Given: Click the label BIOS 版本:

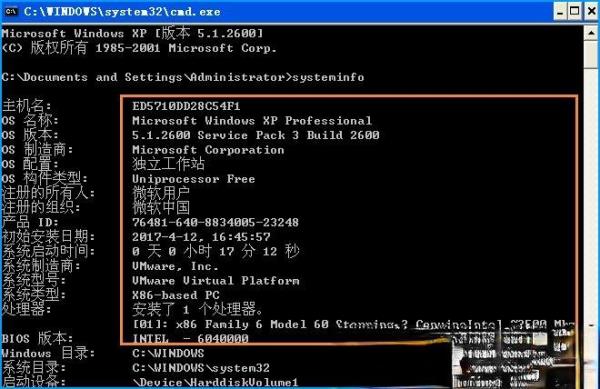Looking at the screenshot, I should pyautogui.click(x=37, y=338).
